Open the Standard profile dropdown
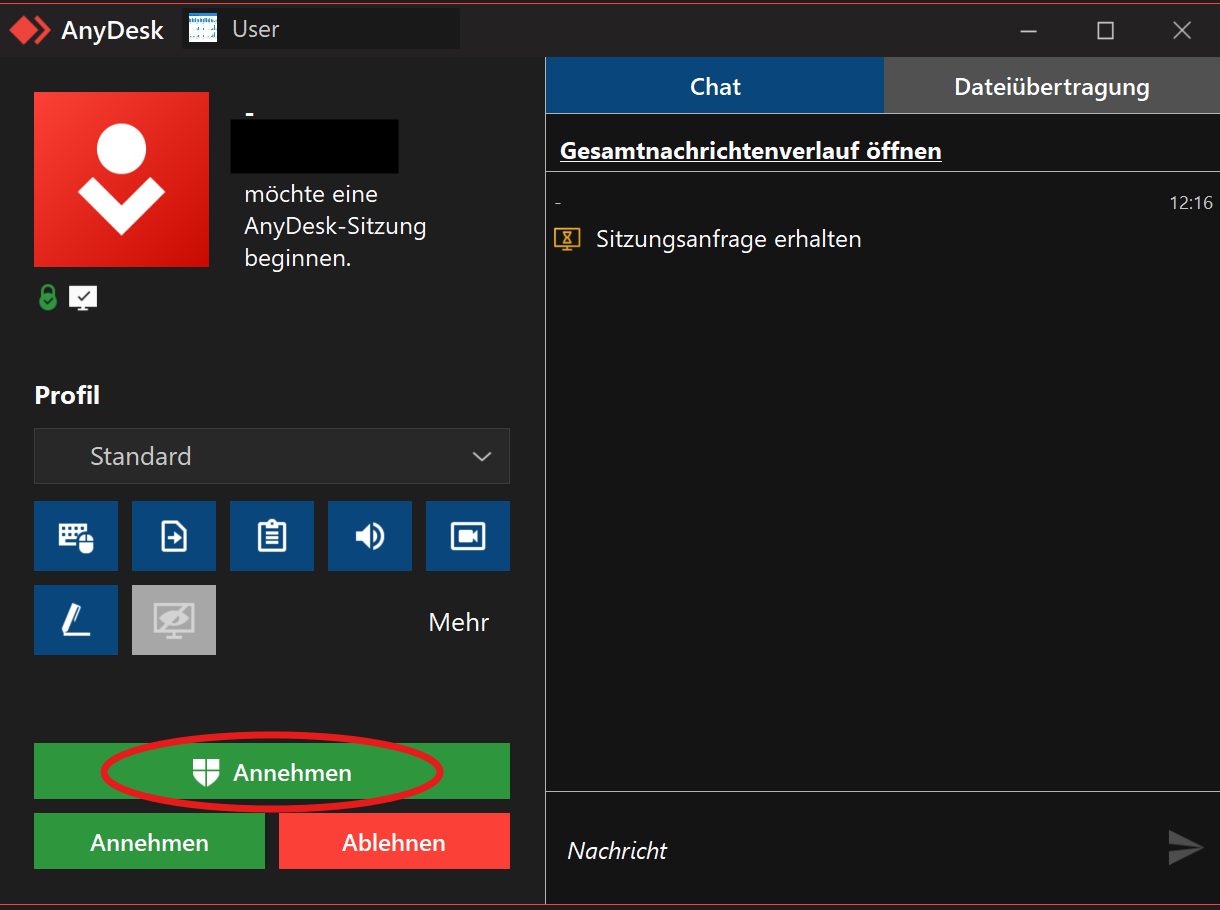 272,456
